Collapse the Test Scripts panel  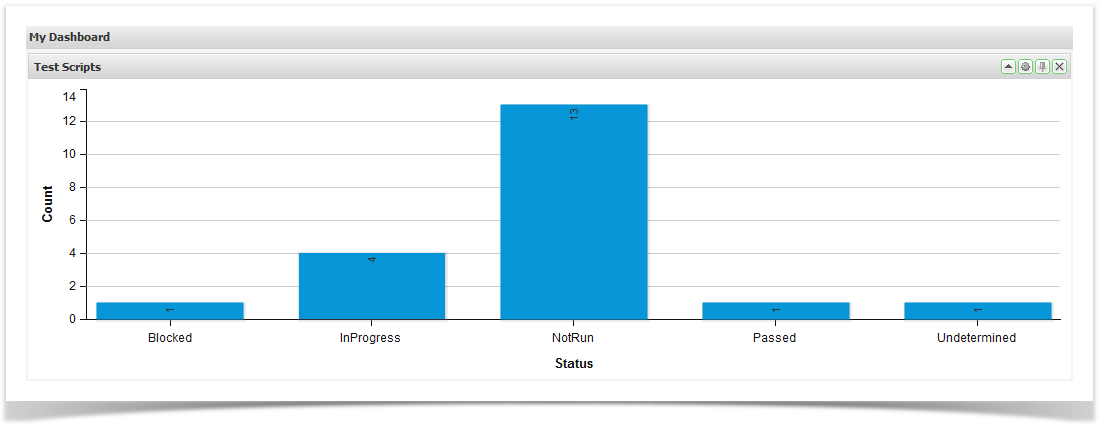(1008, 67)
